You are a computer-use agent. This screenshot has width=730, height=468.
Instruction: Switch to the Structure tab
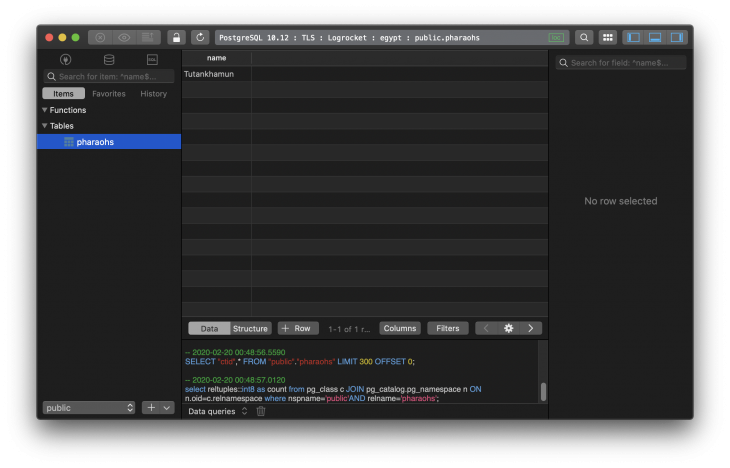(x=250, y=328)
